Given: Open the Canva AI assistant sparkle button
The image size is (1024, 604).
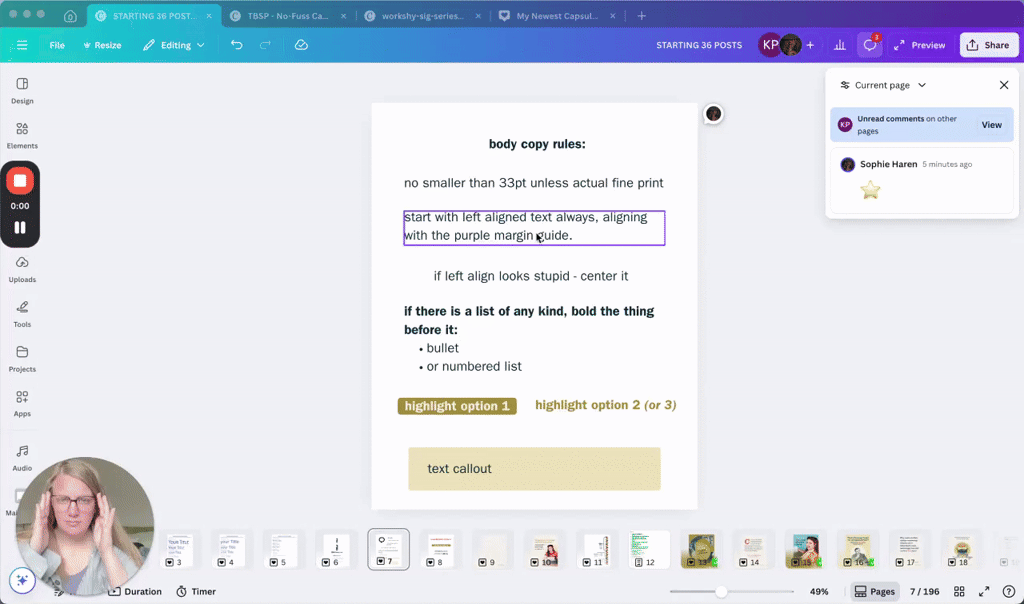Looking at the screenshot, I should 22,580.
